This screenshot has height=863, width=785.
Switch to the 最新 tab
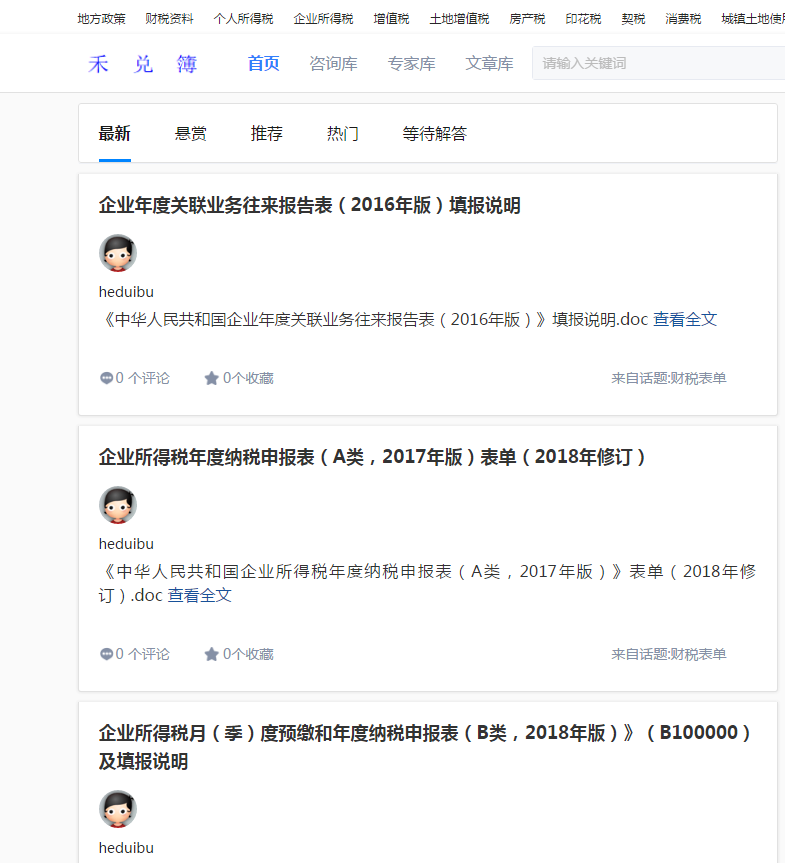pos(115,134)
